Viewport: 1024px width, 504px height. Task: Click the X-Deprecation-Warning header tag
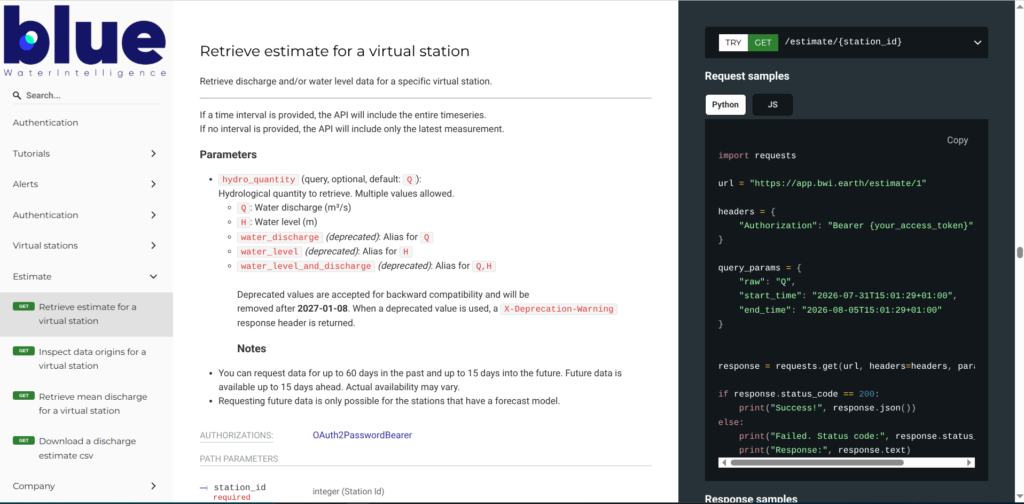559,309
